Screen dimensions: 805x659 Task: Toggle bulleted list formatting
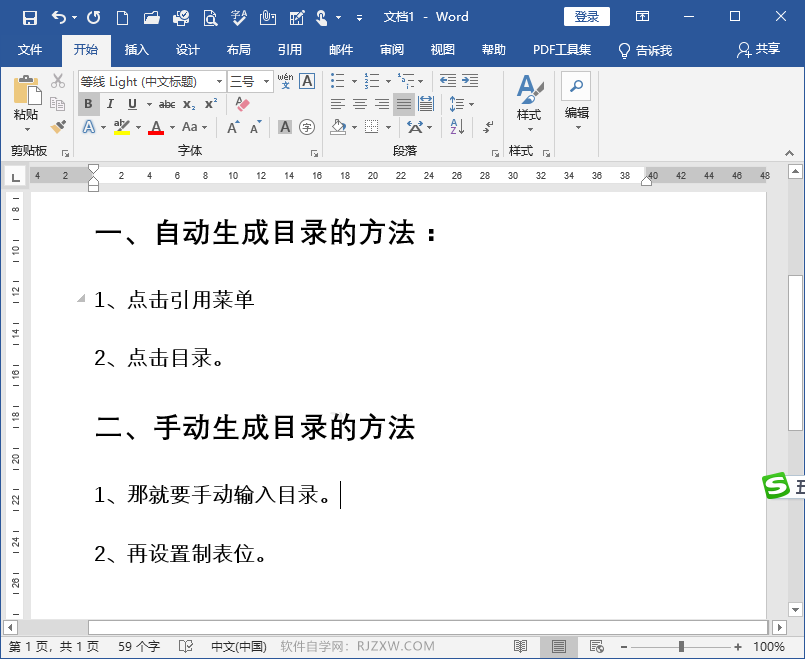(x=337, y=80)
